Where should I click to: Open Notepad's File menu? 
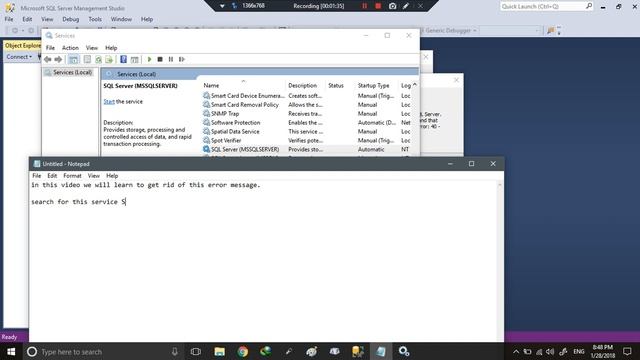[37, 176]
